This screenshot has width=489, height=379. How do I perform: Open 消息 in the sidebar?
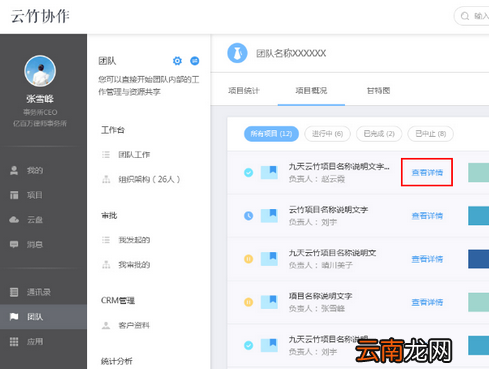(43, 244)
